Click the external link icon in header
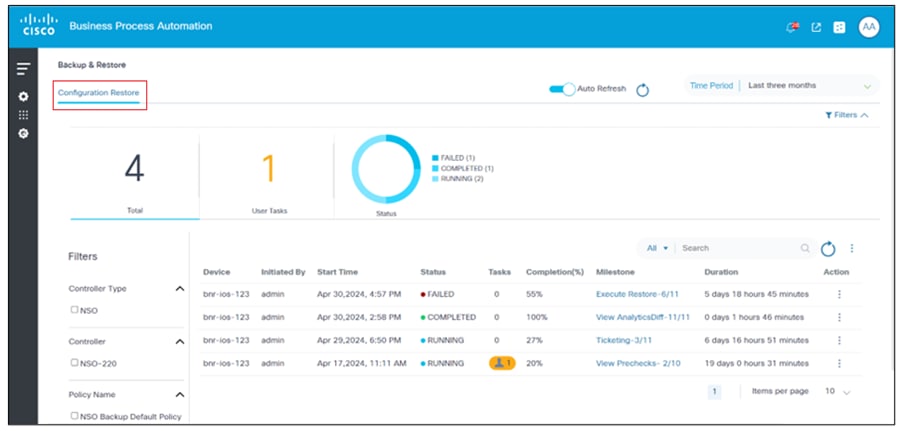This screenshot has width=903, height=431. coord(816,27)
